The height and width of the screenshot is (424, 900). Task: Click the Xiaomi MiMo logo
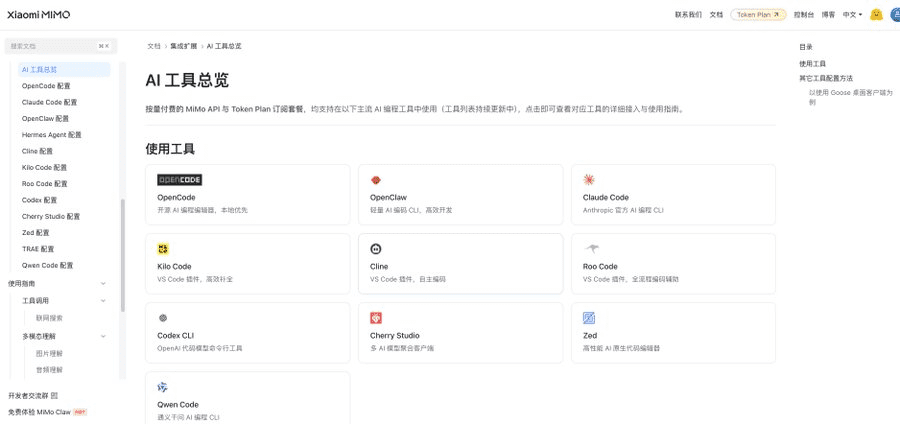(38, 15)
